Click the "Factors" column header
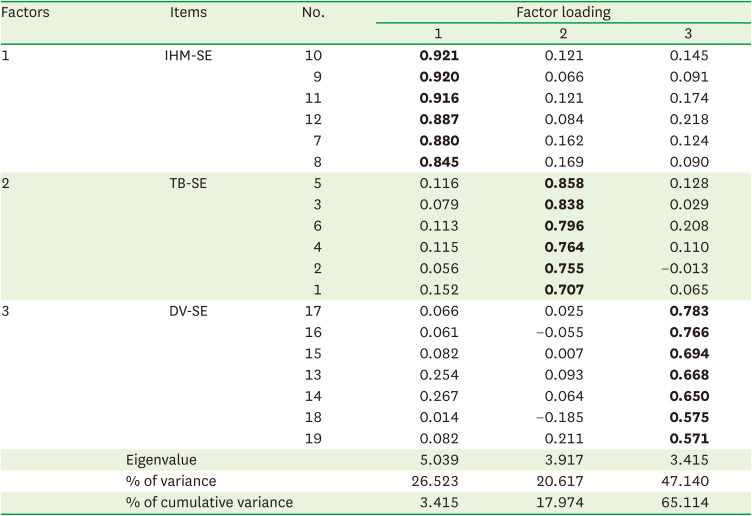This screenshot has width=752, height=516. click(x=27, y=13)
